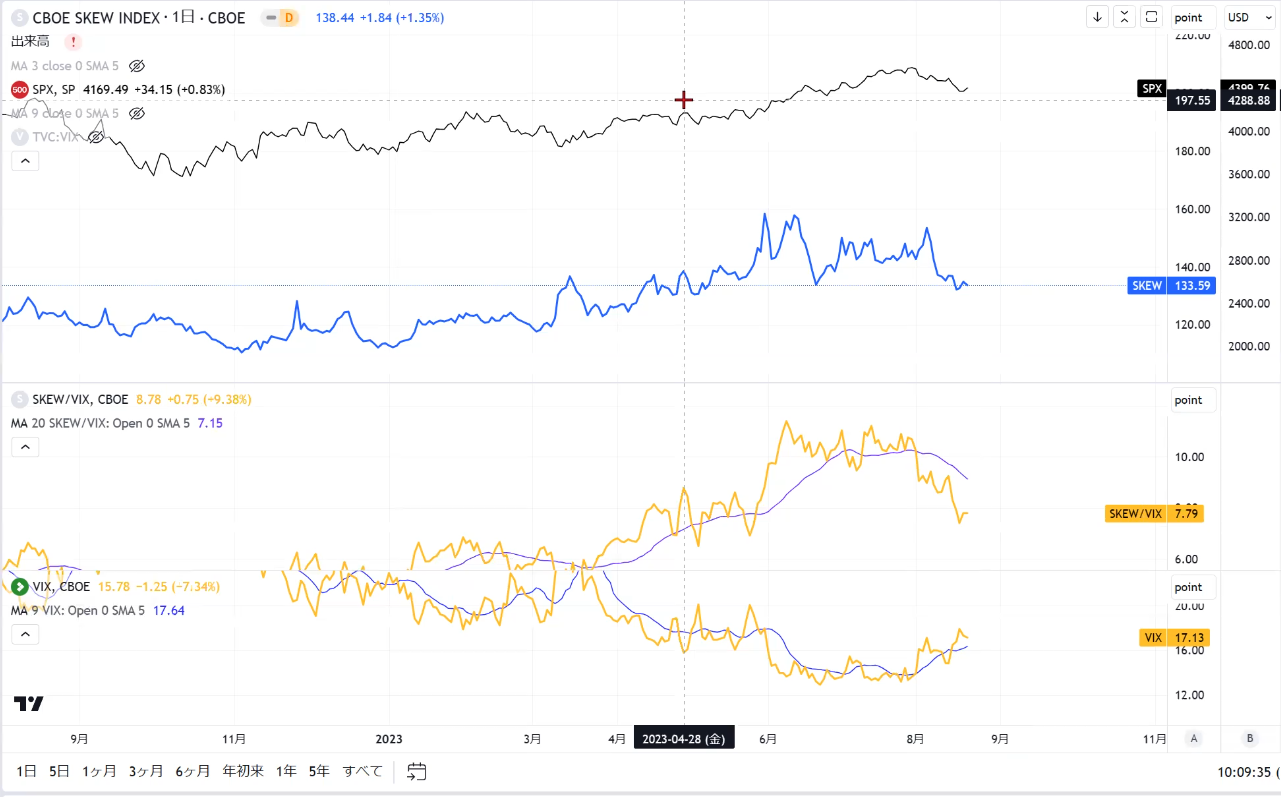The height and width of the screenshot is (797, 1281).
Task: Collapse the SKEW/VIX pane legend
Action: pyautogui.click(x=25, y=447)
